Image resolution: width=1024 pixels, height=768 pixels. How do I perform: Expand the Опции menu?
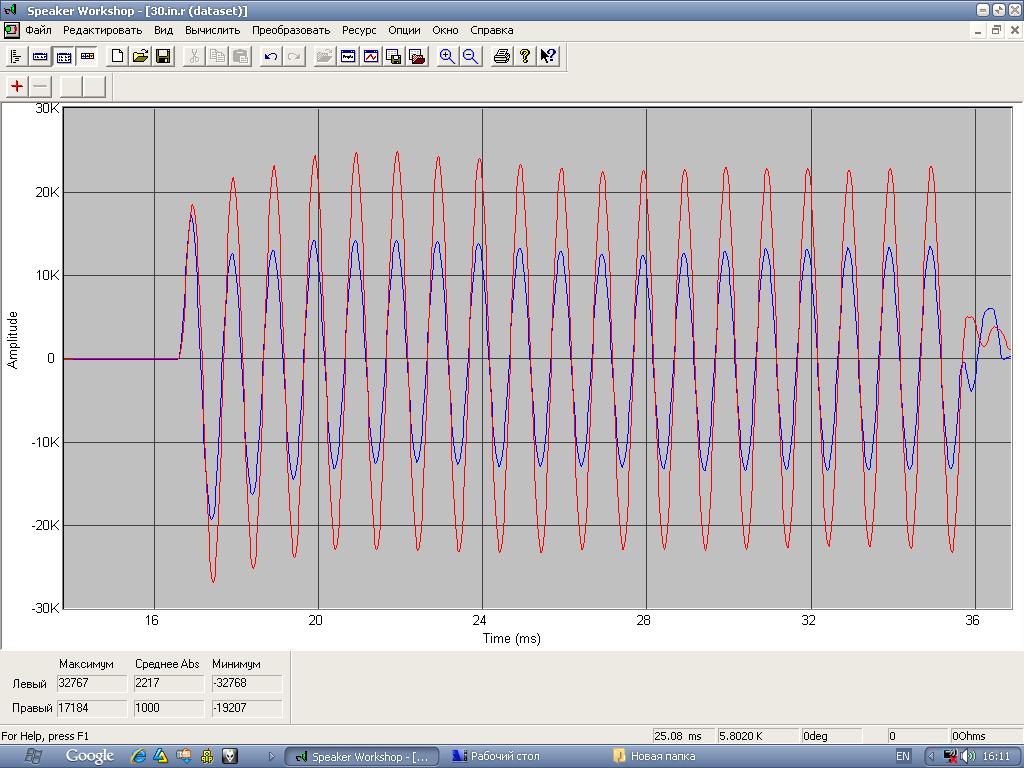pyautogui.click(x=404, y=30)
